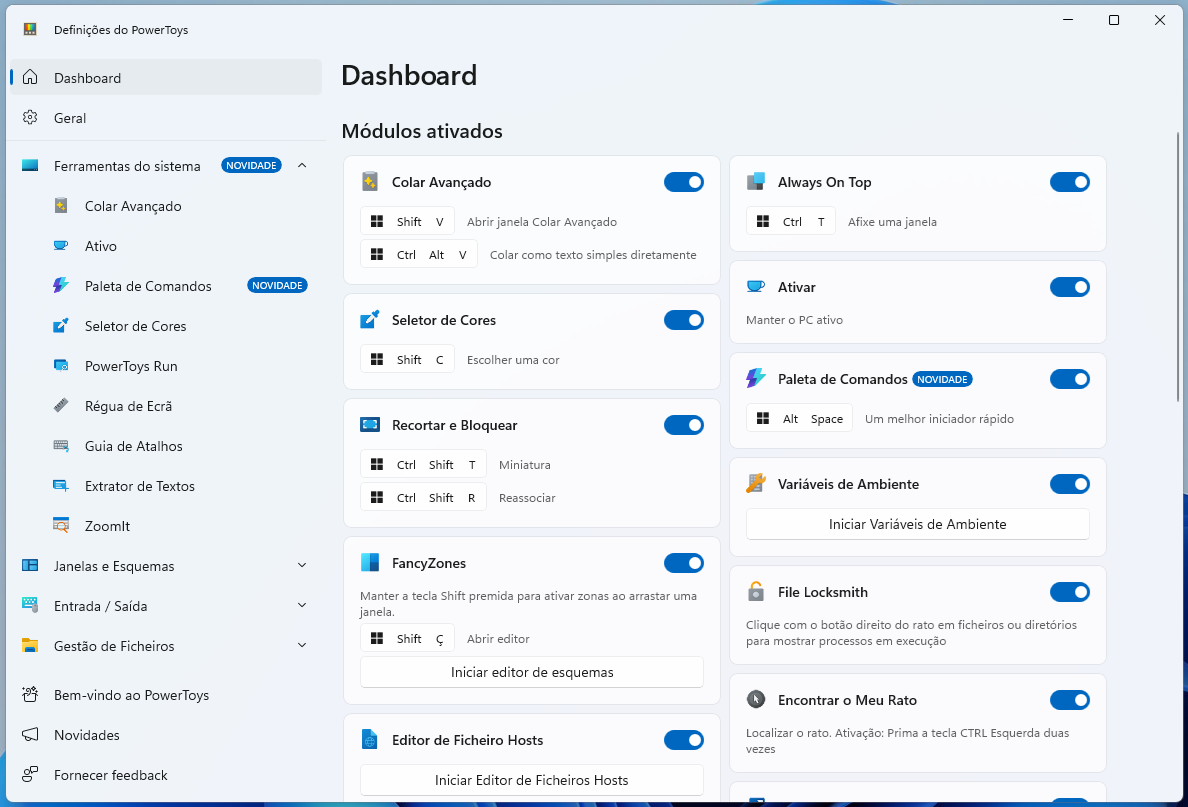Expand the Entrada / Saída chevron
Image resolution: width=1188 pixels, height=807 pixels.
(302, 605)
